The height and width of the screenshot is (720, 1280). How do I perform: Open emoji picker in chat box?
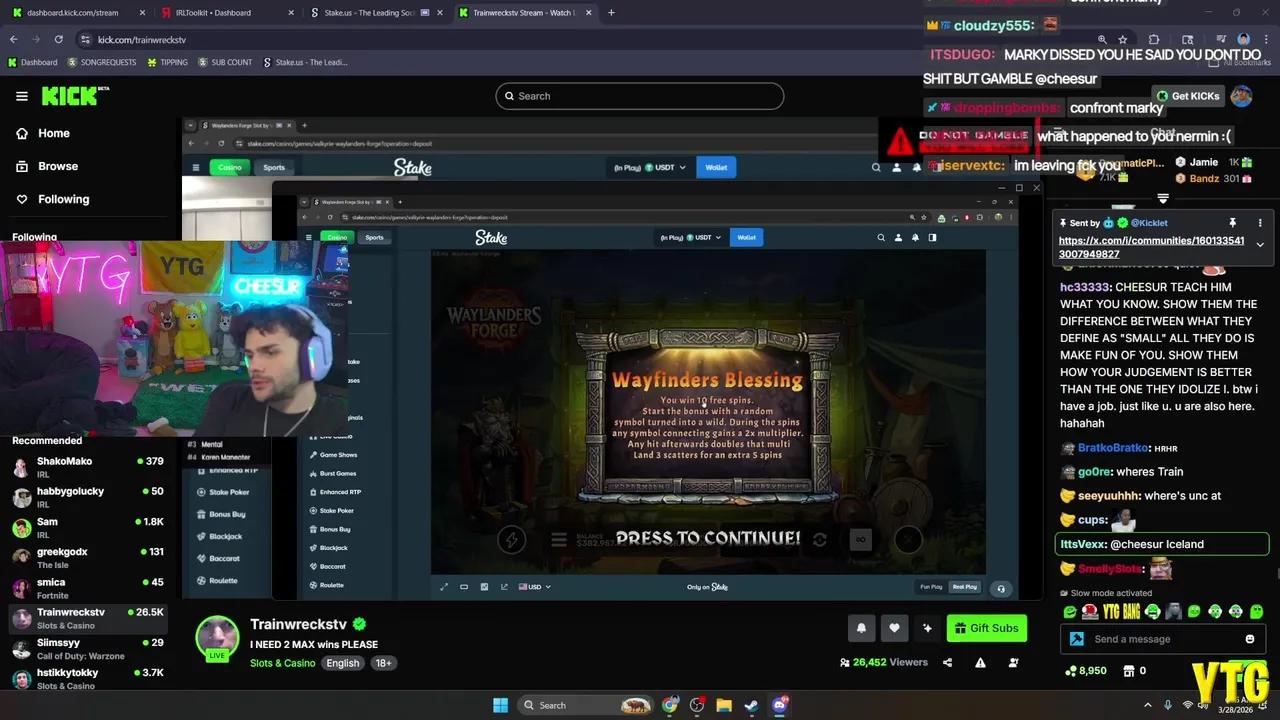click(1250, 639)
